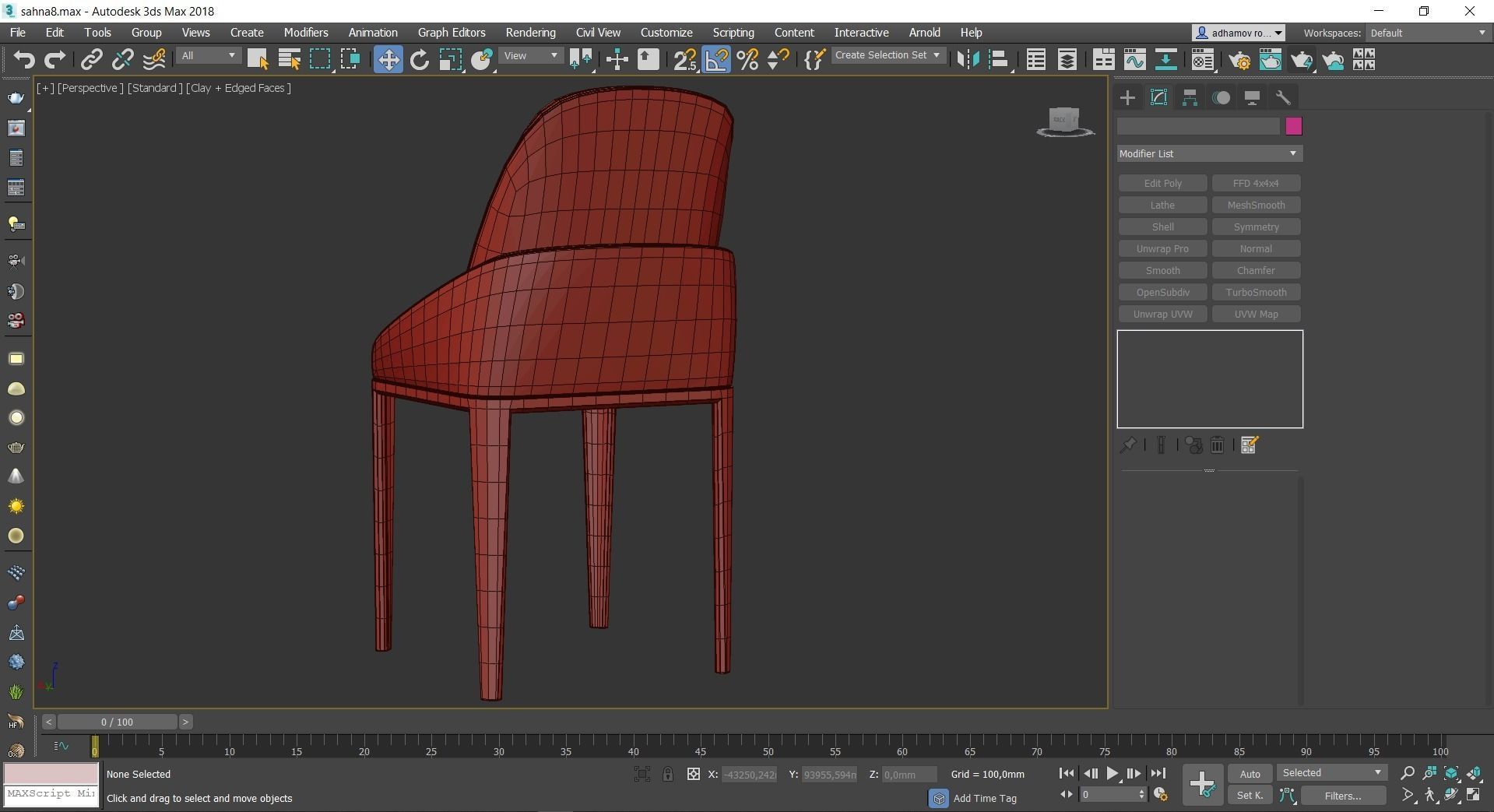
Task: Open the Rendering menu
Action: pyautogui.click(x=530, y=33)
